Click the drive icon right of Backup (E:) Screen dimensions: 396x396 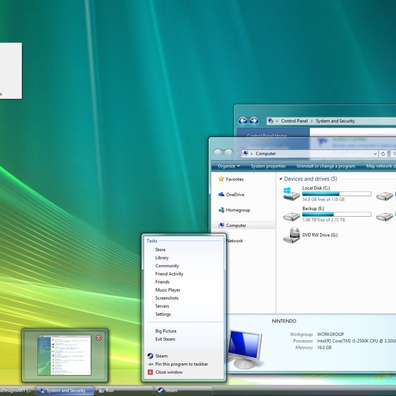pos(384,216)
